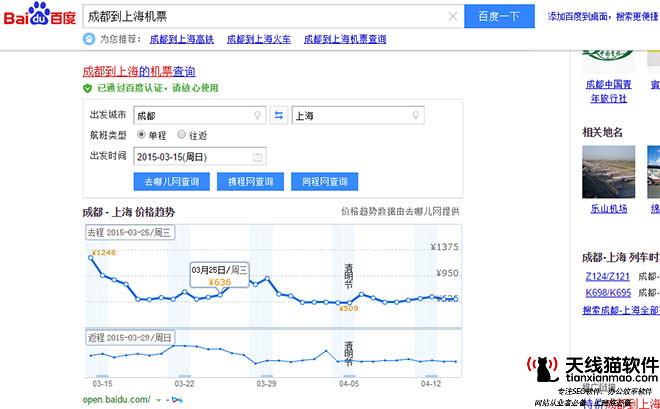Click 搜索成都-上海全部 trains link
Viewport: 660px width, 409px height.
[621, 311]
